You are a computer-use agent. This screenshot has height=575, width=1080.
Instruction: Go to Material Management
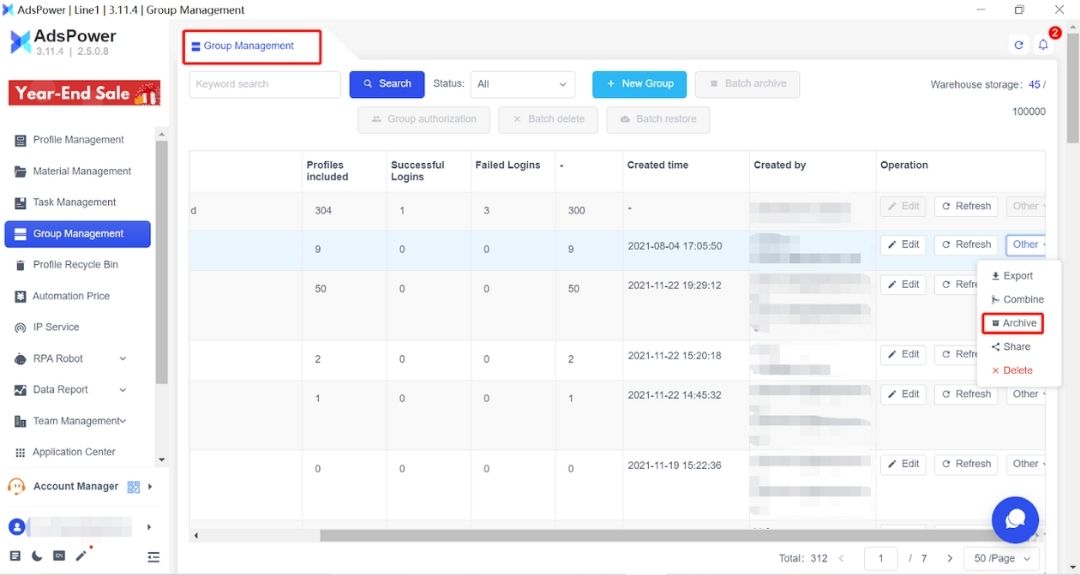click(x=81, y=171)
